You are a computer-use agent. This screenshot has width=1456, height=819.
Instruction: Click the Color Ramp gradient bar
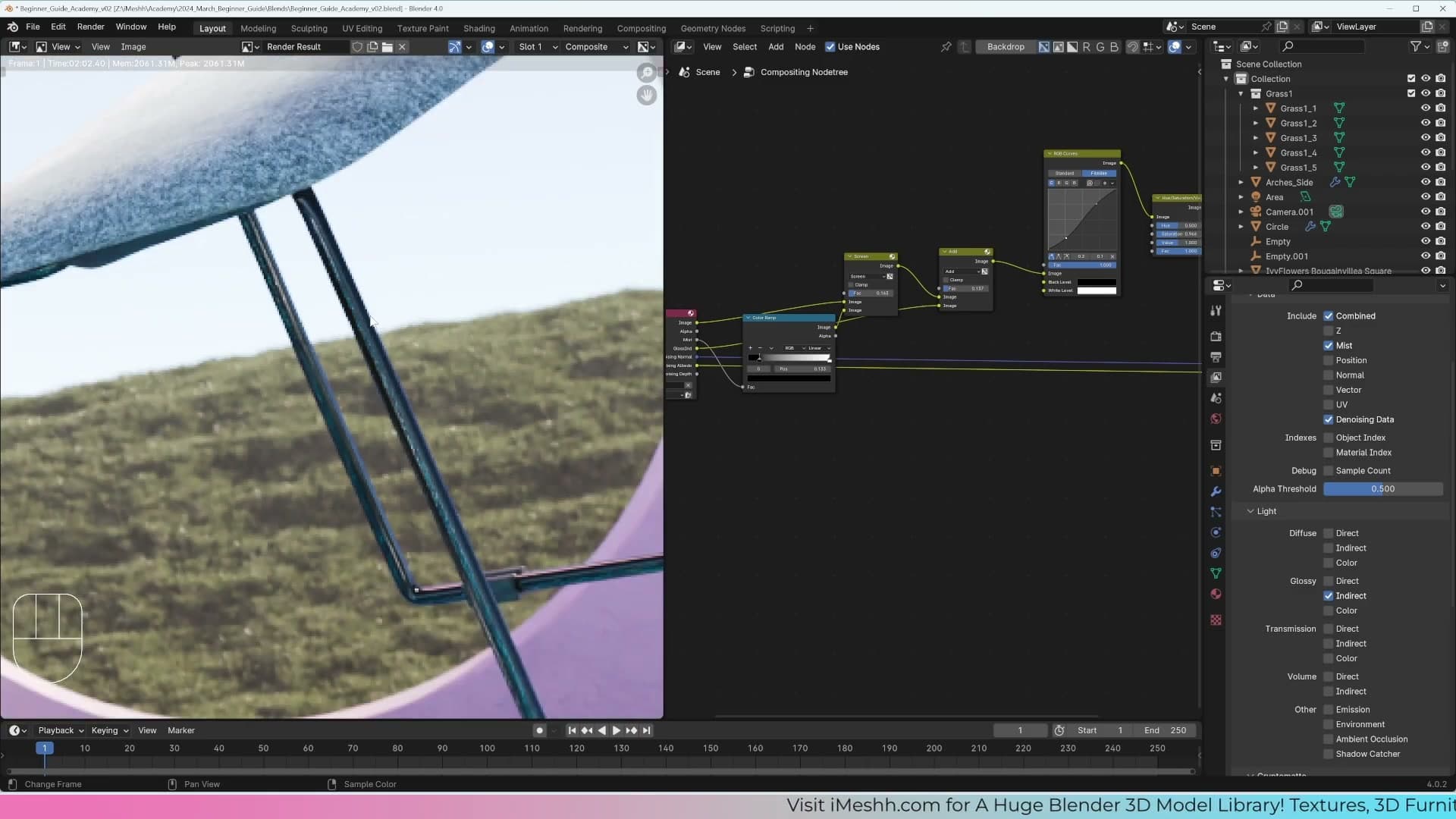[789, 358]
